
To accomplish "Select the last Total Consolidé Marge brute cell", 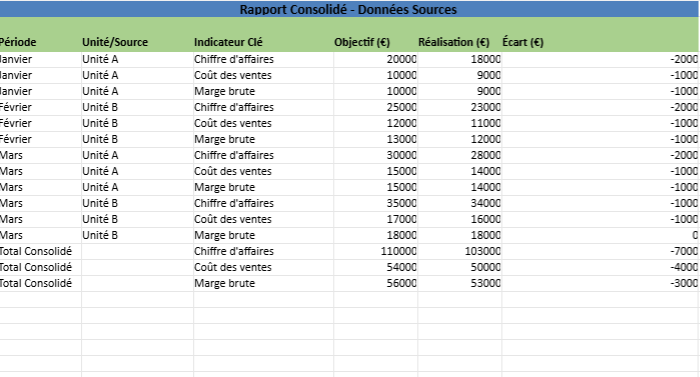I will 263,284.
